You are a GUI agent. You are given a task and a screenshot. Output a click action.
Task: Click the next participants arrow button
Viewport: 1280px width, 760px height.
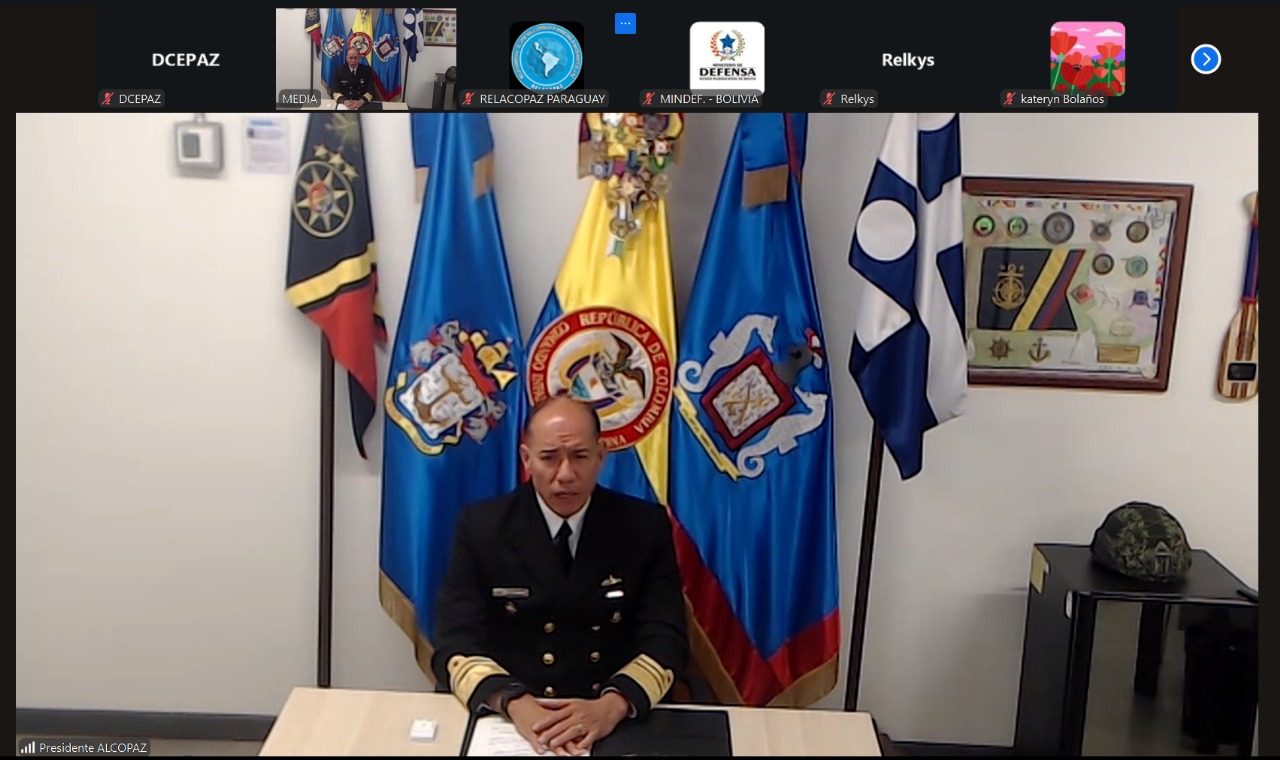[x=1205, y=59]
